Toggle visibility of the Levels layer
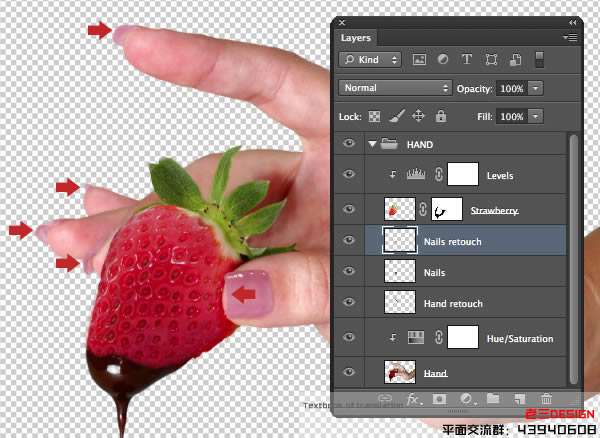Image resolution: width=600 pixels, height=438 pixels. coord(349,175)
